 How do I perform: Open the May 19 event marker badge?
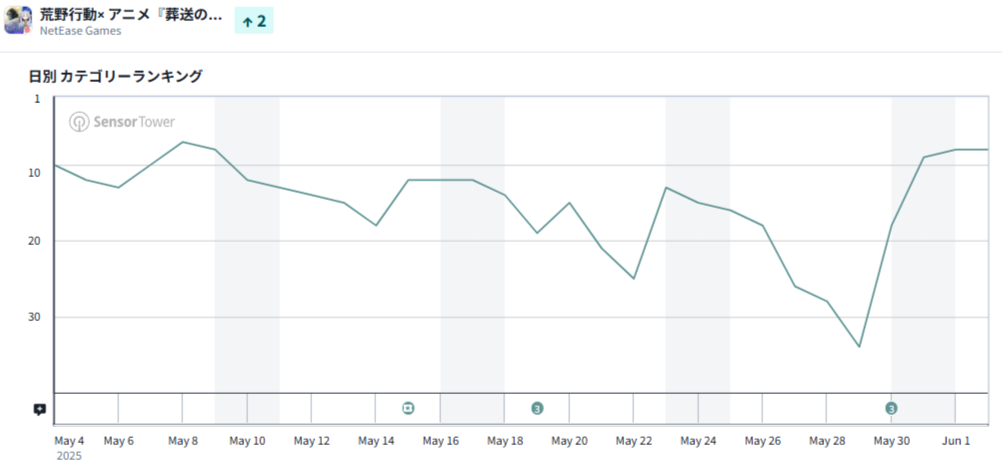[537, 408]
